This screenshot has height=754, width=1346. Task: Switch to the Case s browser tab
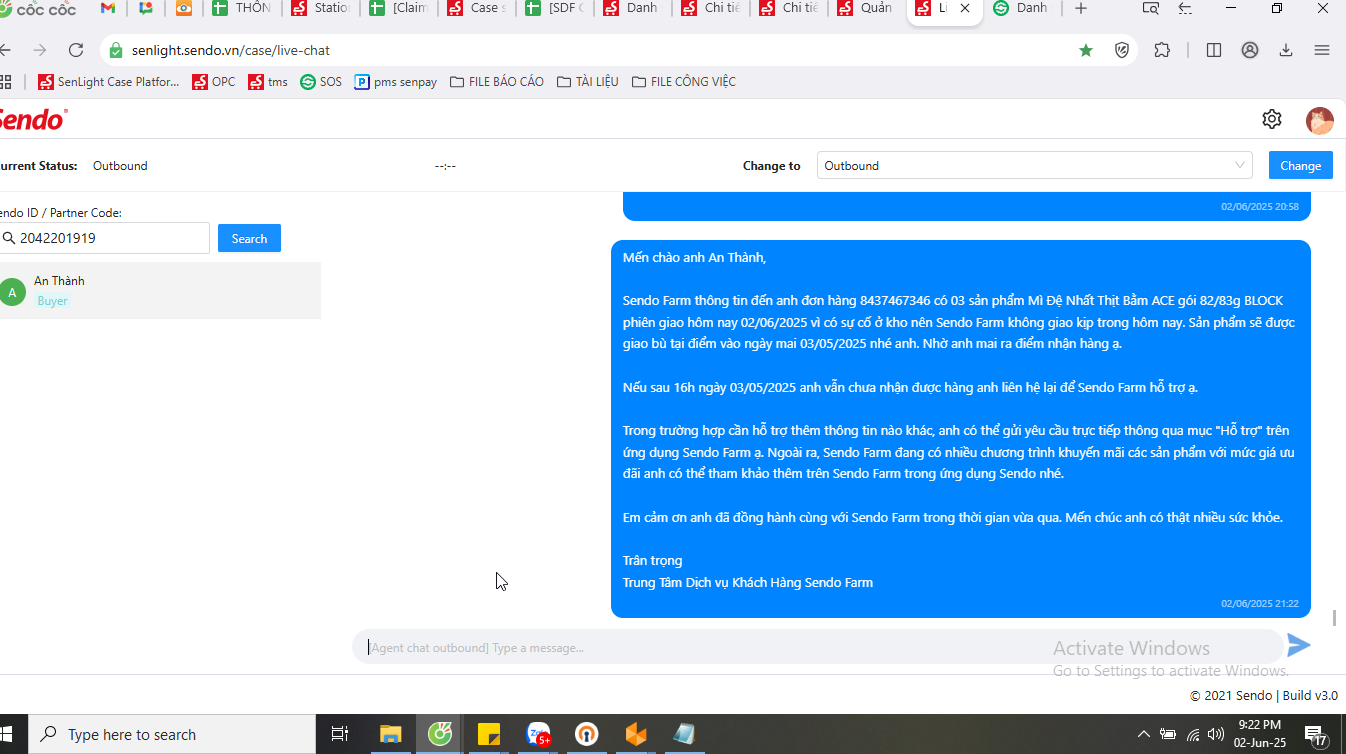tap(476, 8)
